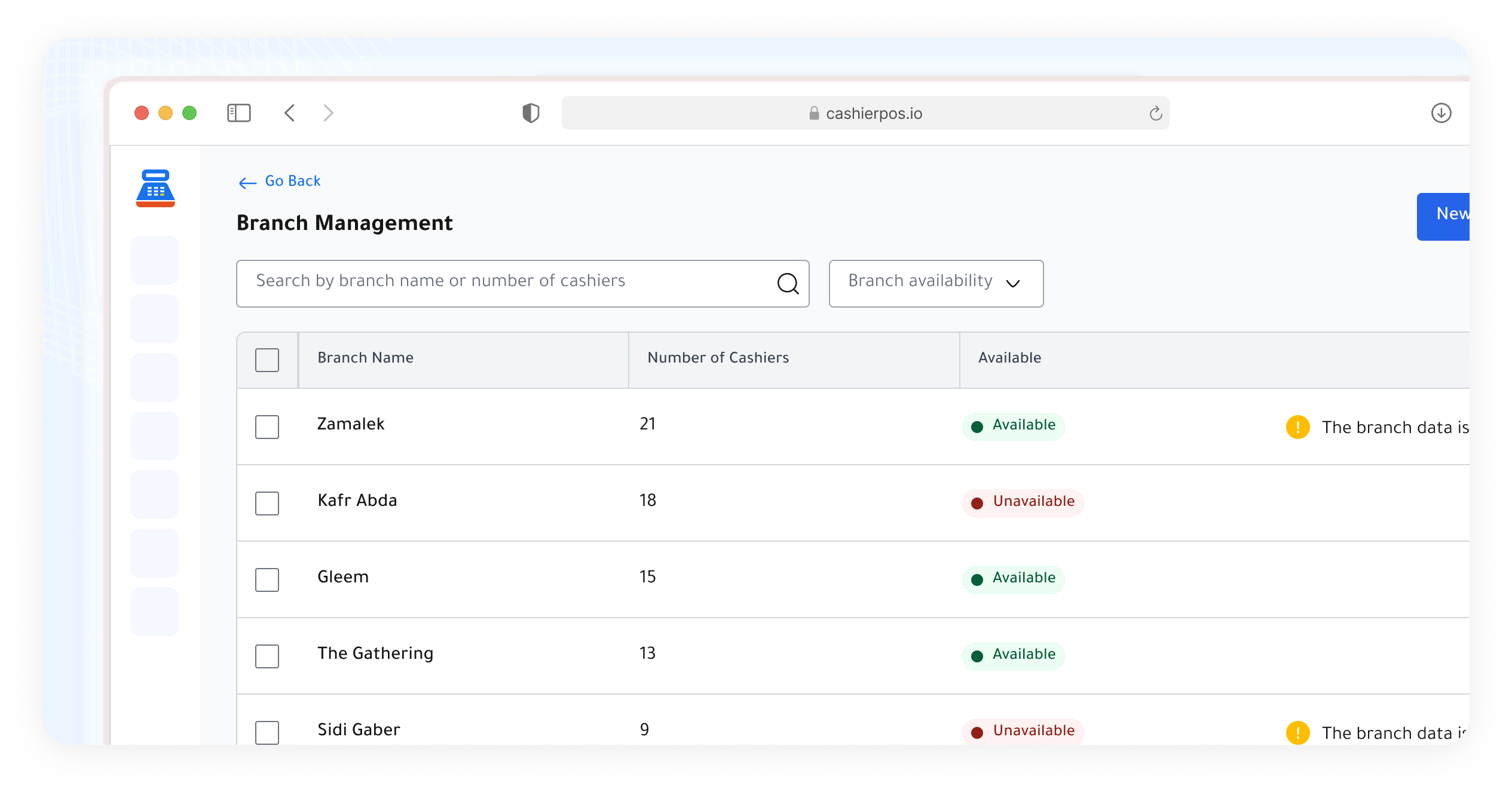Open the cashier POS logo home icon
The image size is (1512, 792).
pos(155,188)
